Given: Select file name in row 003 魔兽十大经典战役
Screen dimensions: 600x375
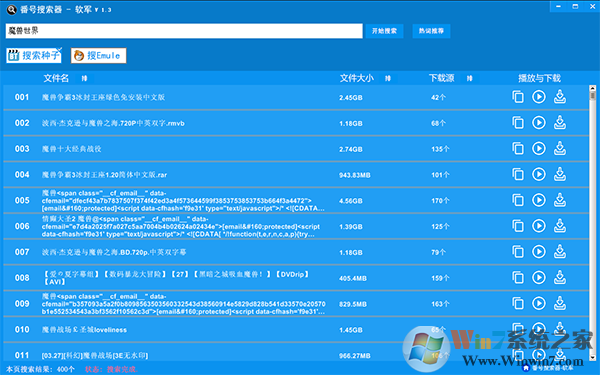Looking at the screenshot, I should click(x=72, y=149).
